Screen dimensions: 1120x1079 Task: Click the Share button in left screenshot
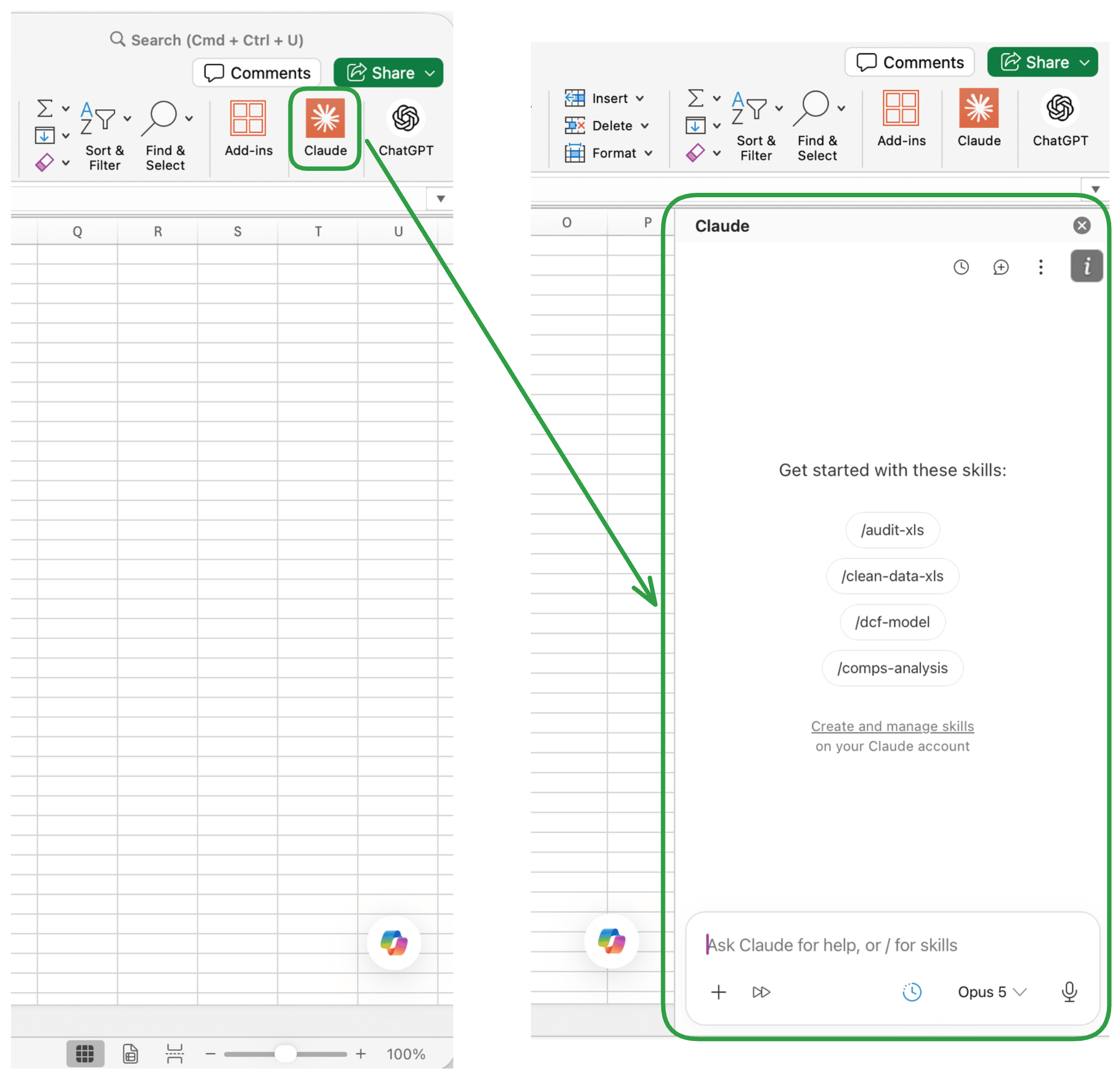coord(388,73)
